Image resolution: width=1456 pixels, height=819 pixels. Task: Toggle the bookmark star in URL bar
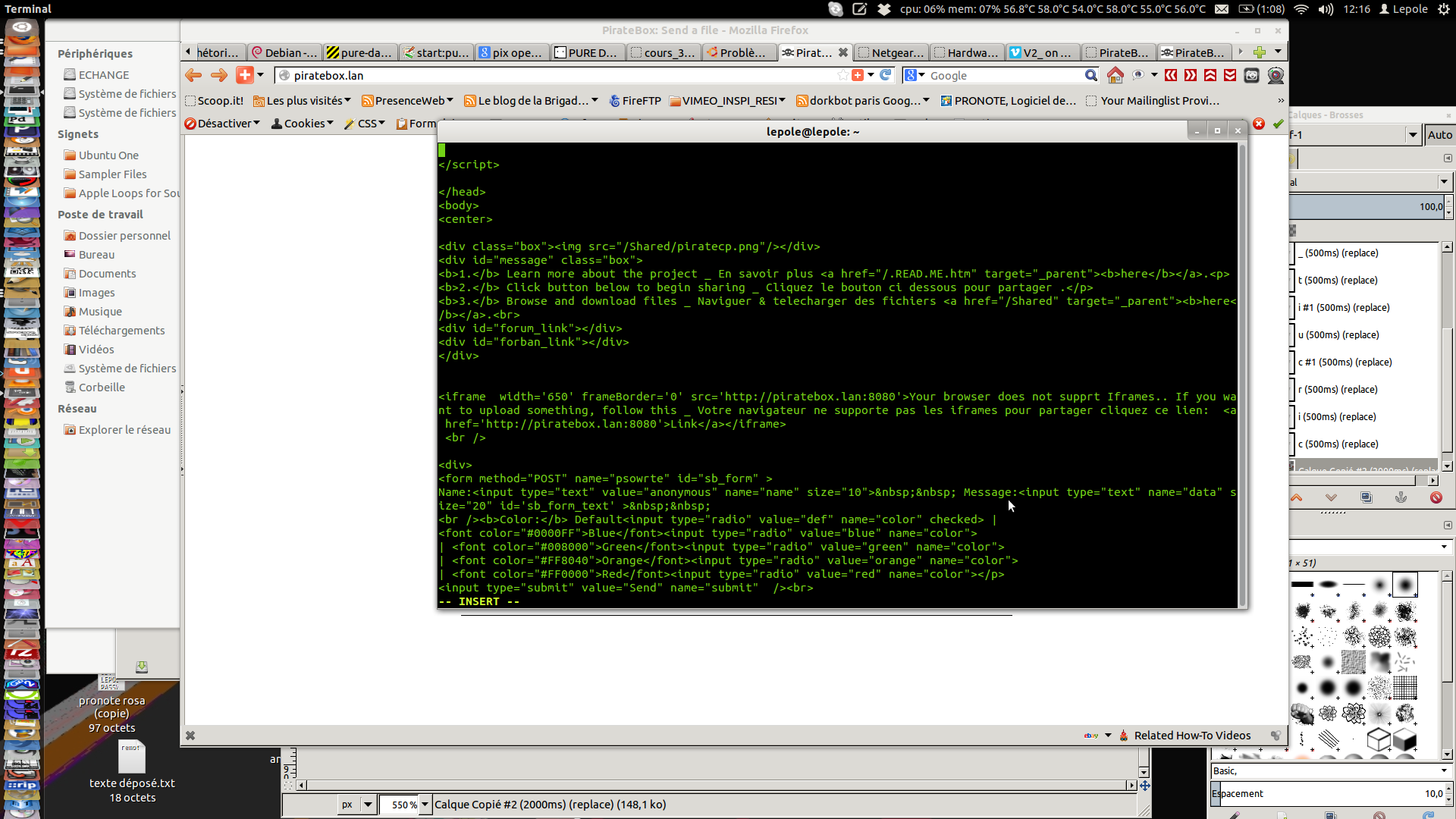coord(843,75)
